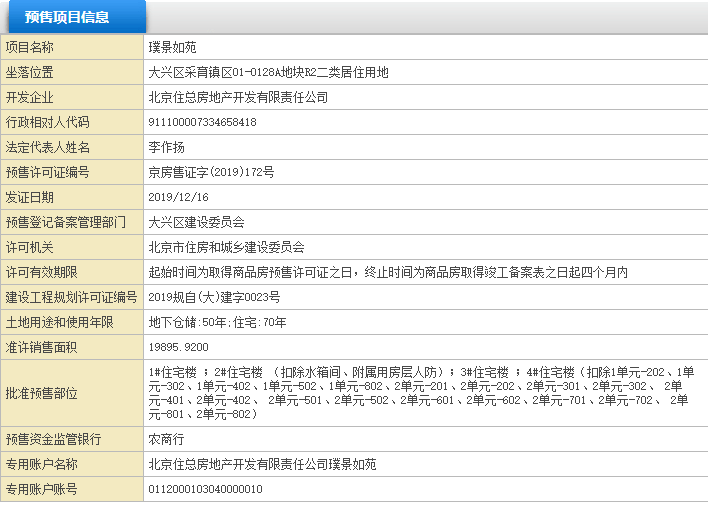Click the value 地下仓储:50年;住宅:70年
The image size is (708, 505).
(218, 322)
